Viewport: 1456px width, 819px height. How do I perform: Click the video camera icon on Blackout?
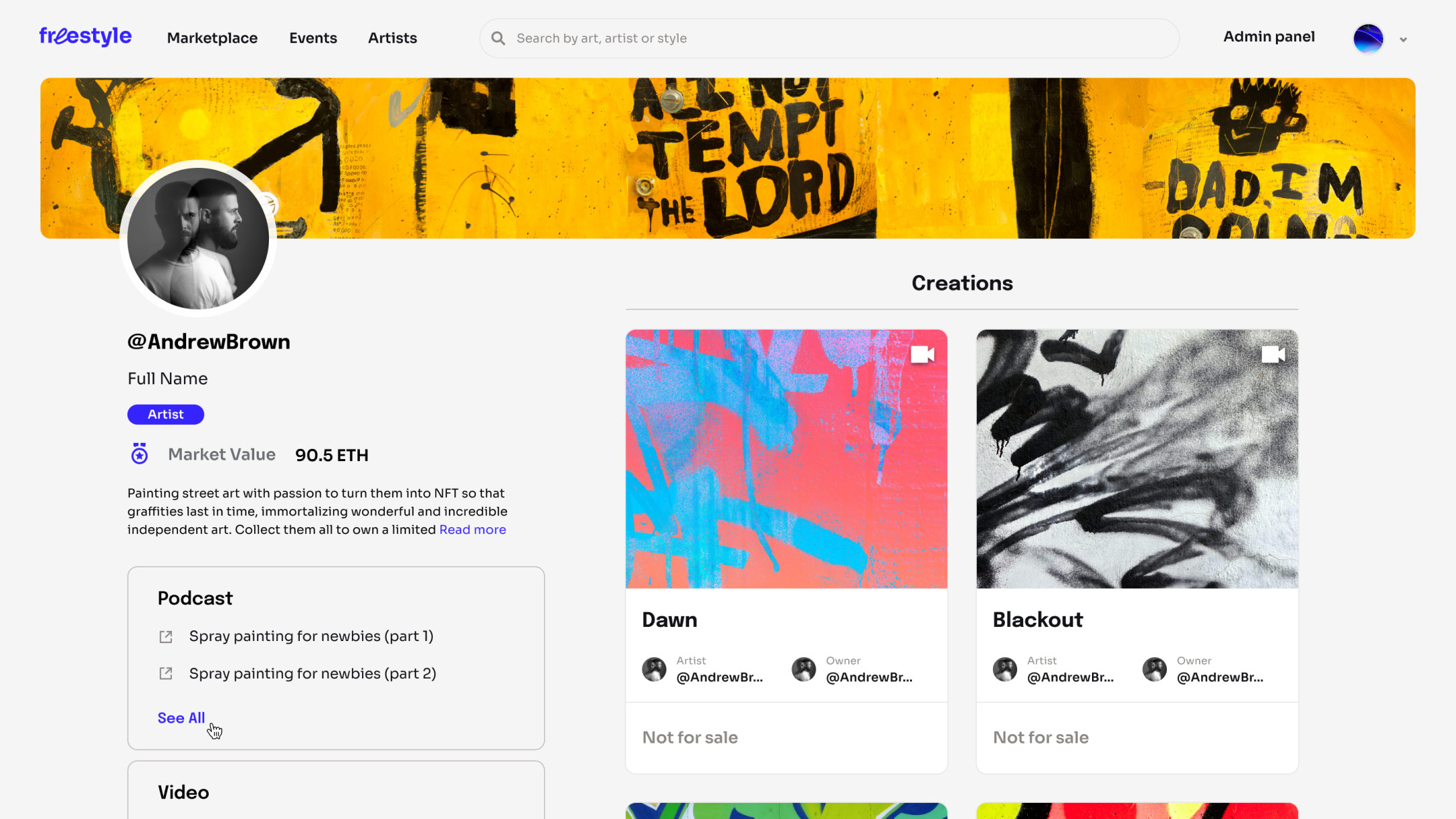pos(1273,355)
